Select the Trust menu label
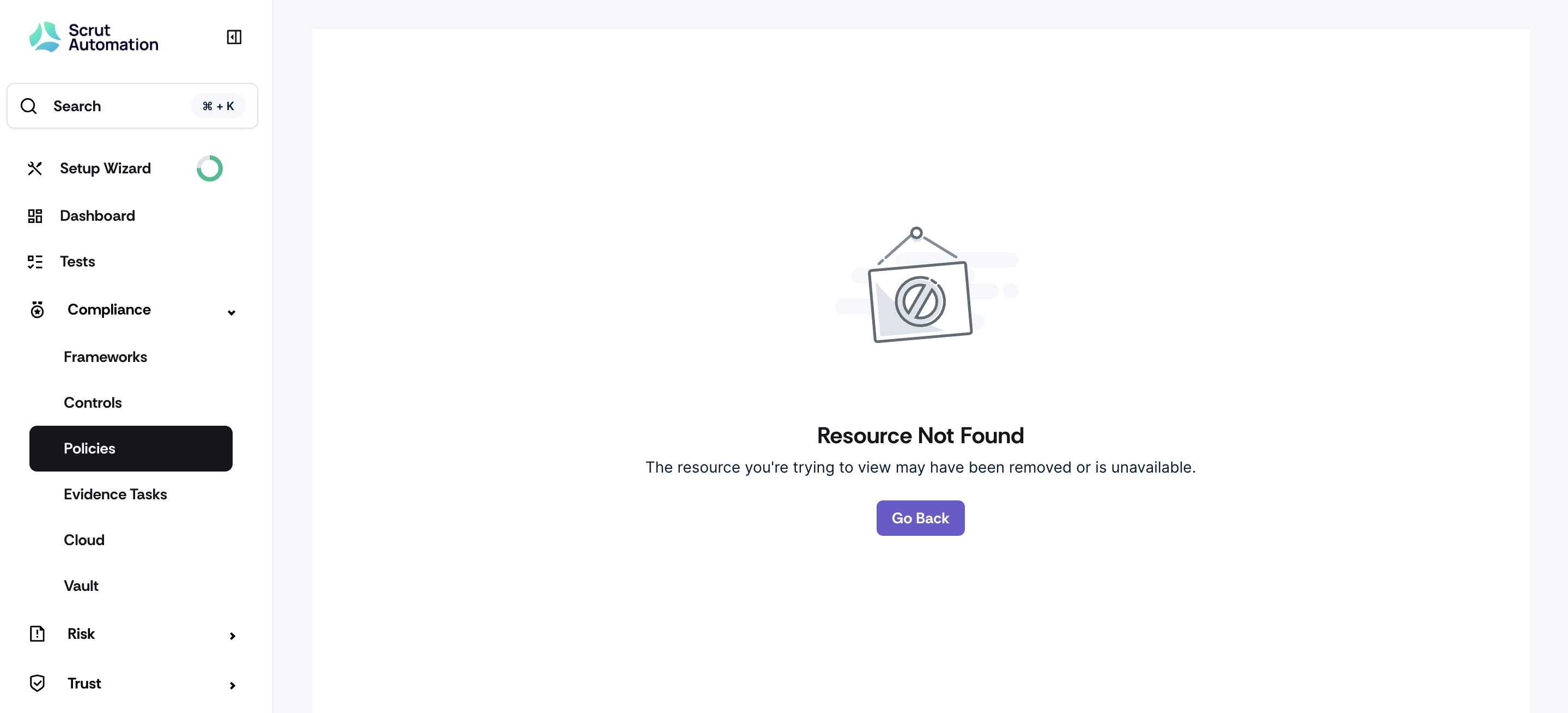 tap(84, 683)
